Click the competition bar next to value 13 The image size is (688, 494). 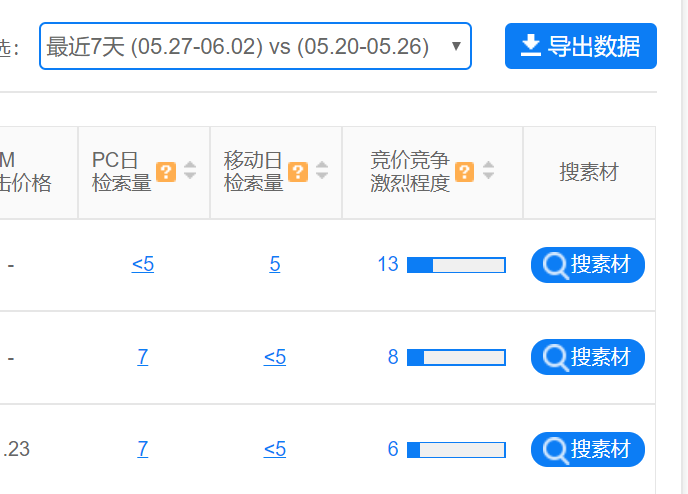click(456, 265)
